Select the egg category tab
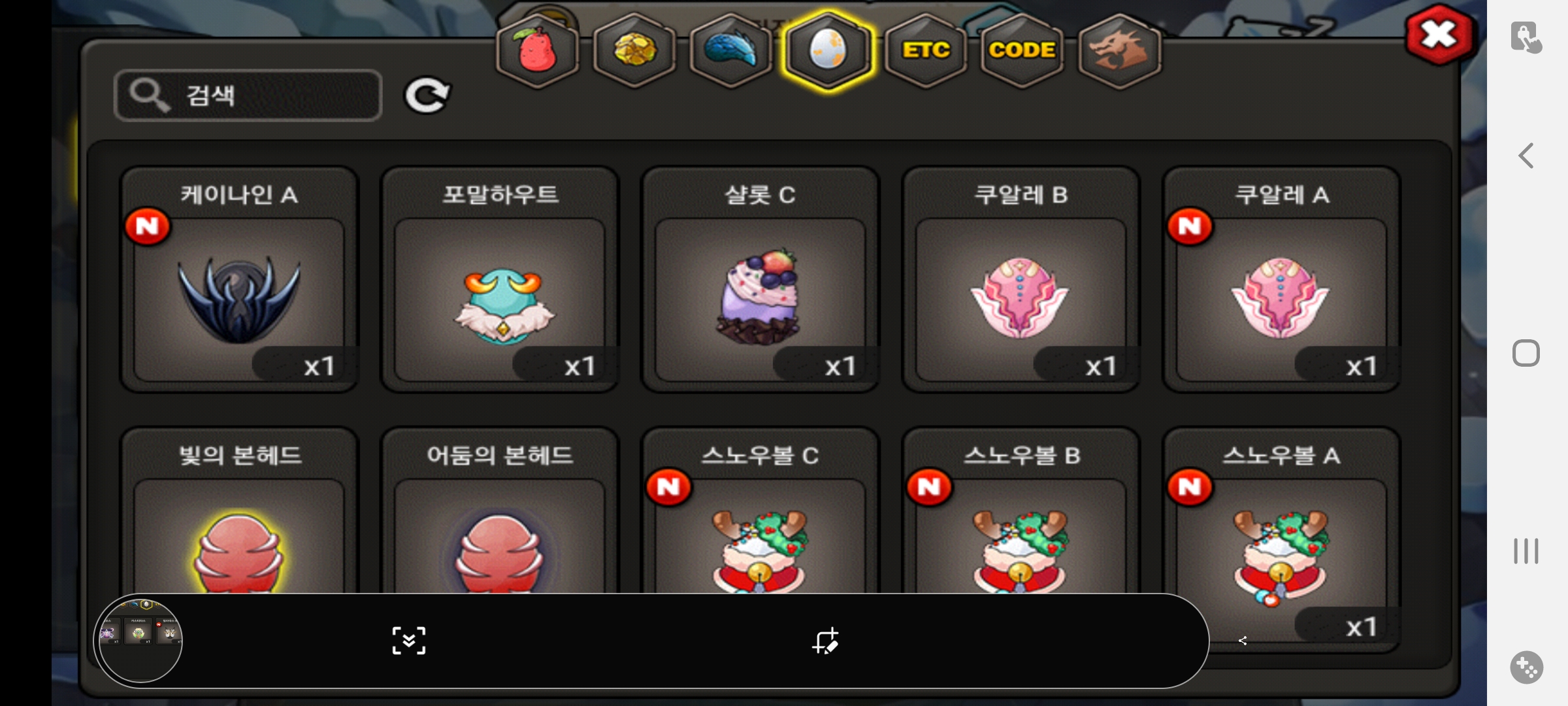This screenshot has height=706, width=1568. click(x=828, y=50)
